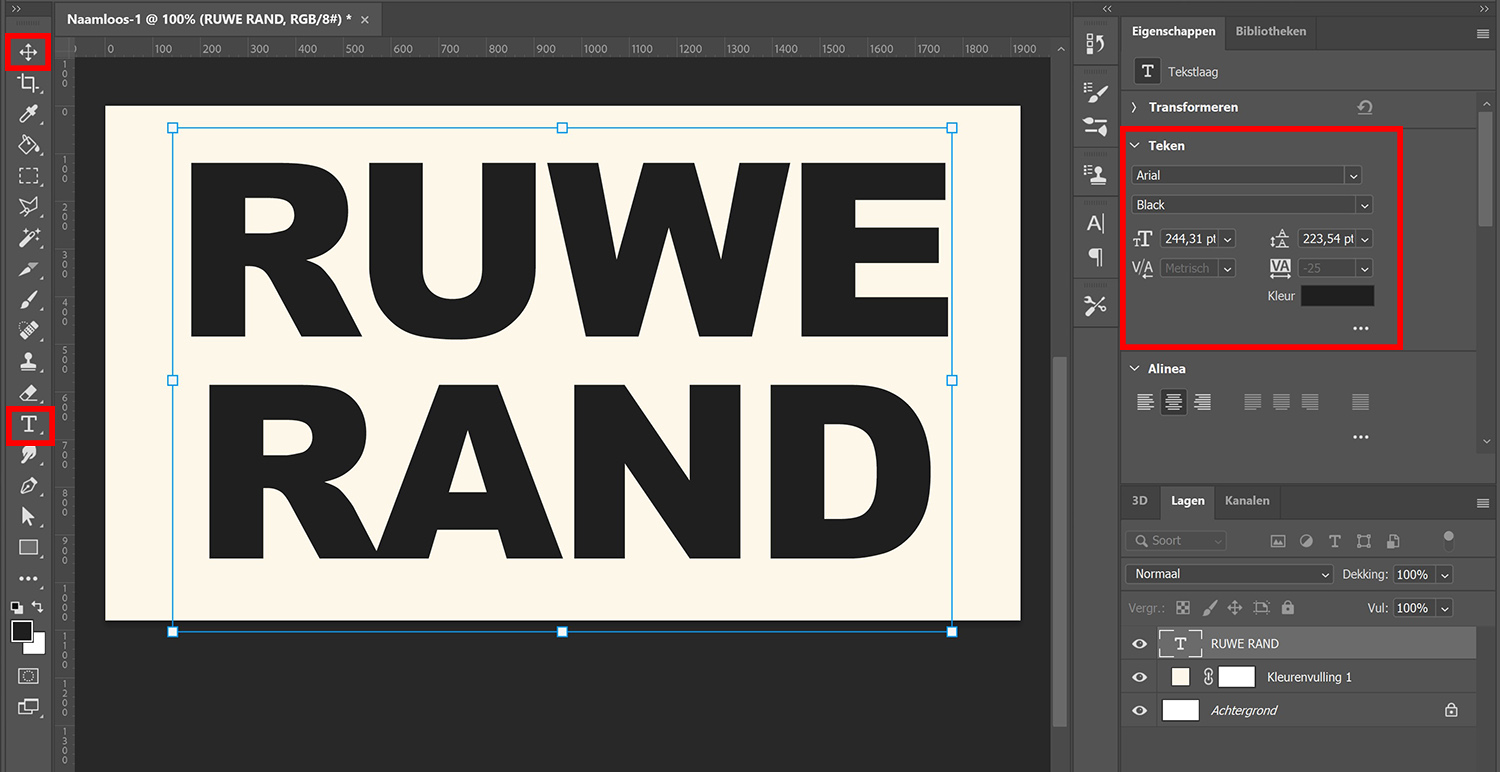This screenshot has height=772, width=1500.
Task: Apply center text alignment in Alinea
Action: [x=1173, y=401]
